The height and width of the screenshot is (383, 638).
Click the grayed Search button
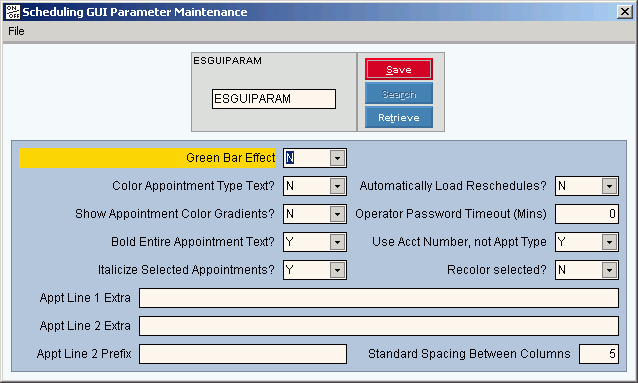click(x=399, y=93)
